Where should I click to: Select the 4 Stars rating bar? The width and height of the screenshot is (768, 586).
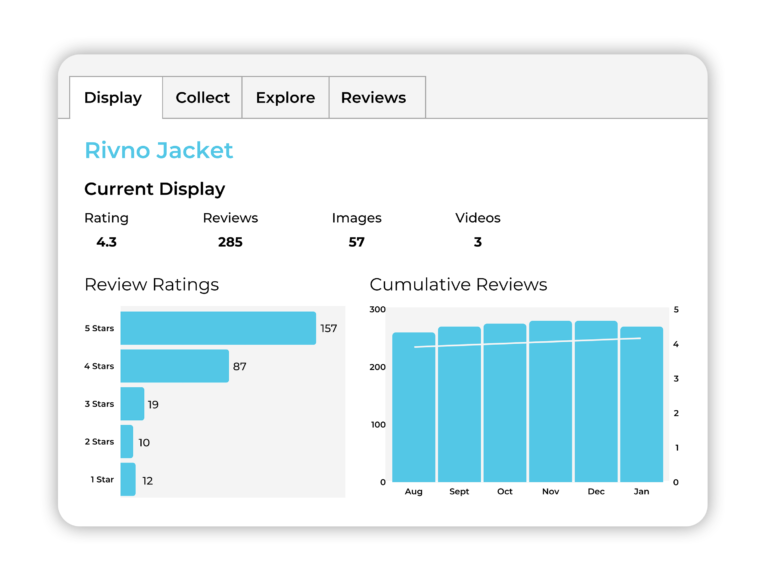click(175, 366)
